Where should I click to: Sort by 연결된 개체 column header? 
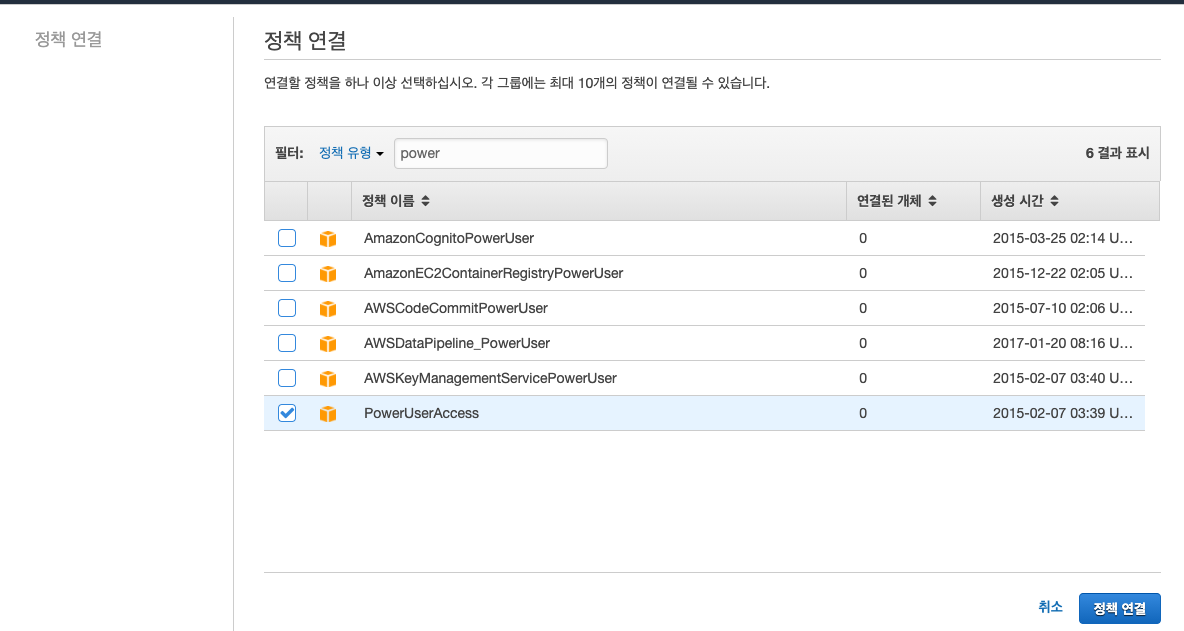(896, 201)
